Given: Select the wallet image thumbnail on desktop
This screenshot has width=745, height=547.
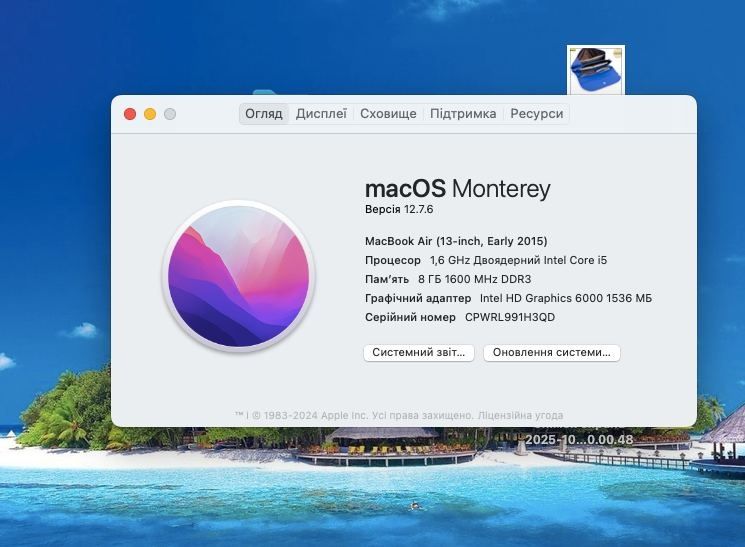Looking at the screenshot, I should pos(596,70).
